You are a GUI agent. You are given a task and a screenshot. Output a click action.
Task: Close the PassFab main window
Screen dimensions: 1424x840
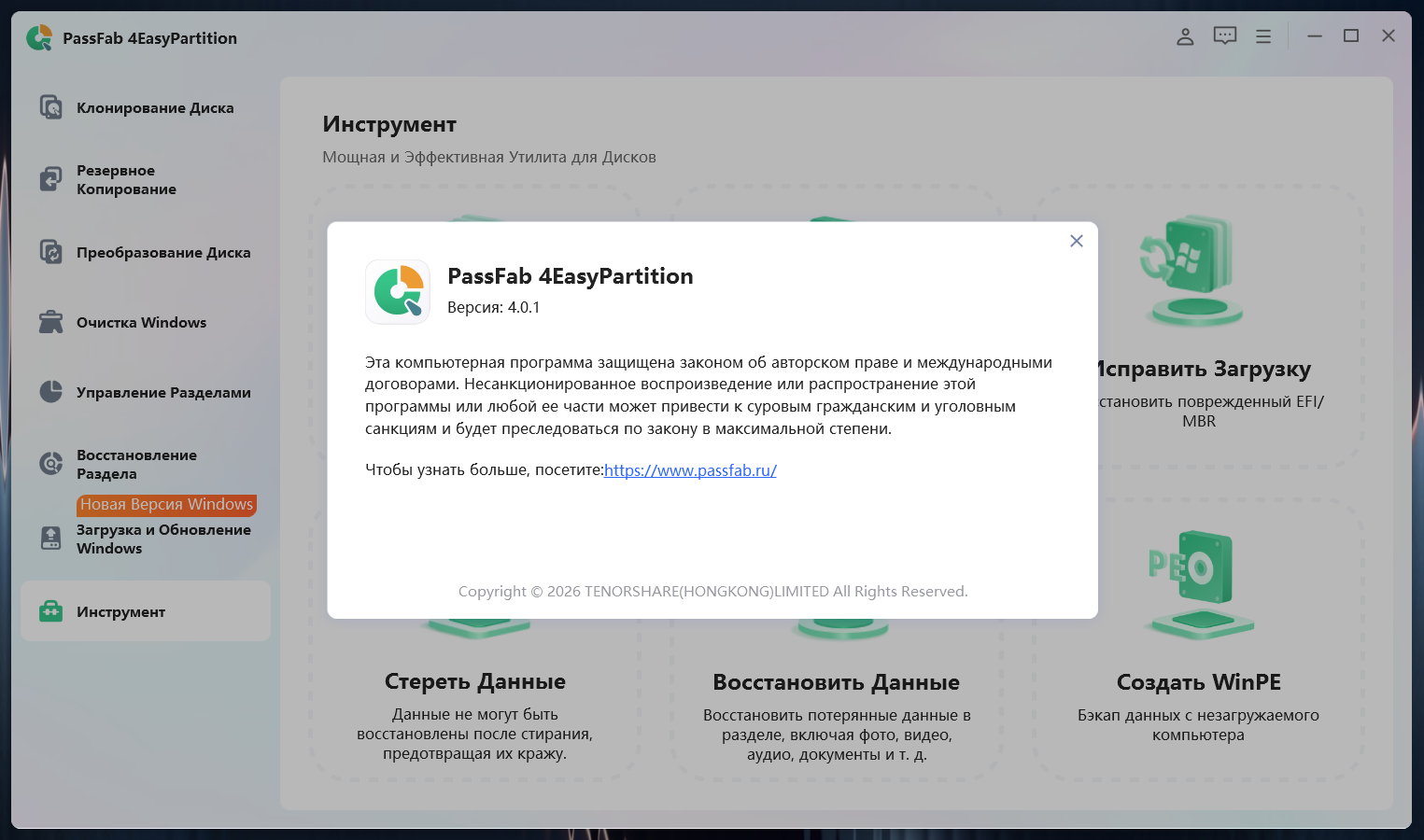tap(1389, 35)
